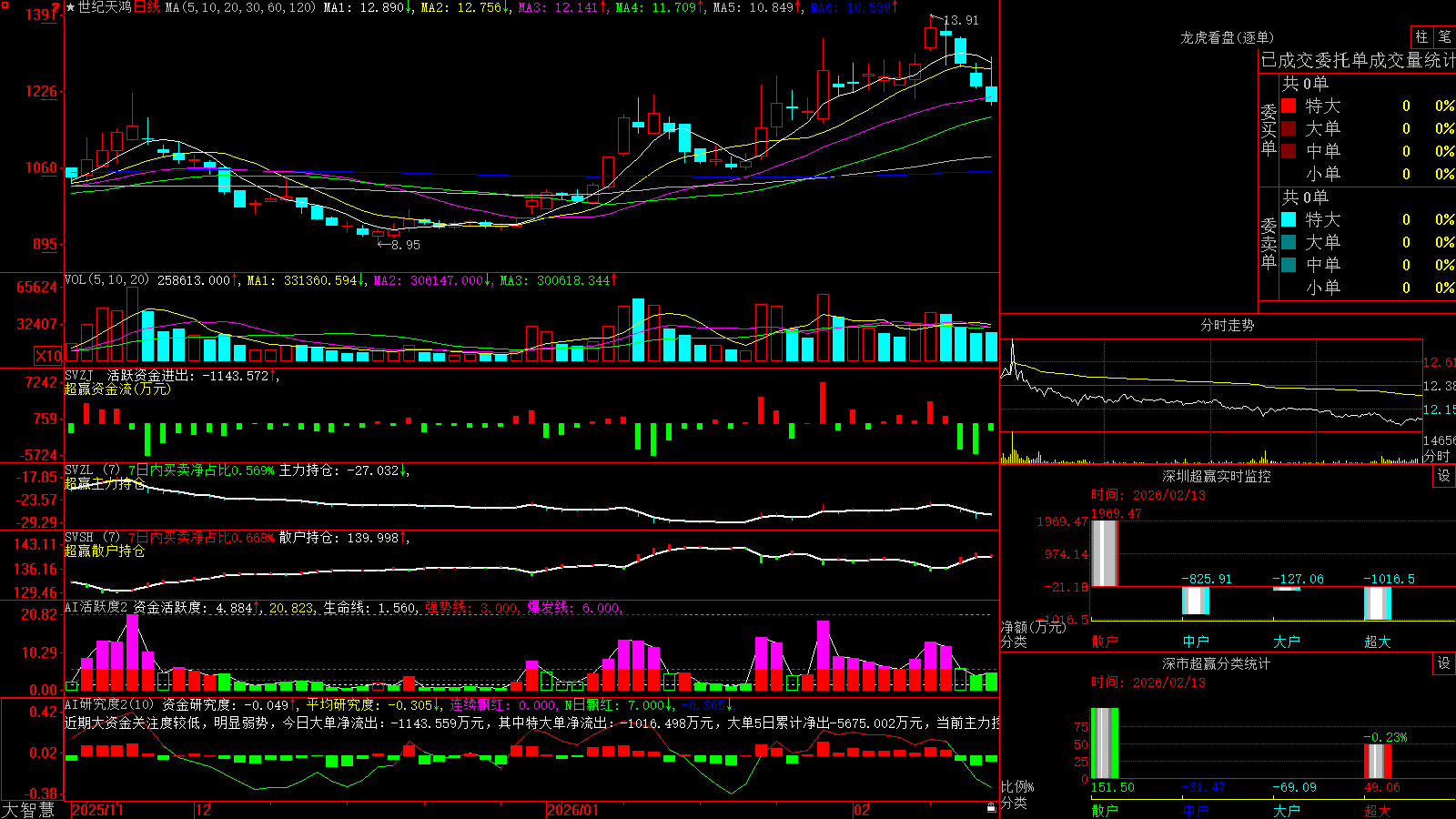
Task: Toggle the 日线 period label
Action: click(147, 7)
